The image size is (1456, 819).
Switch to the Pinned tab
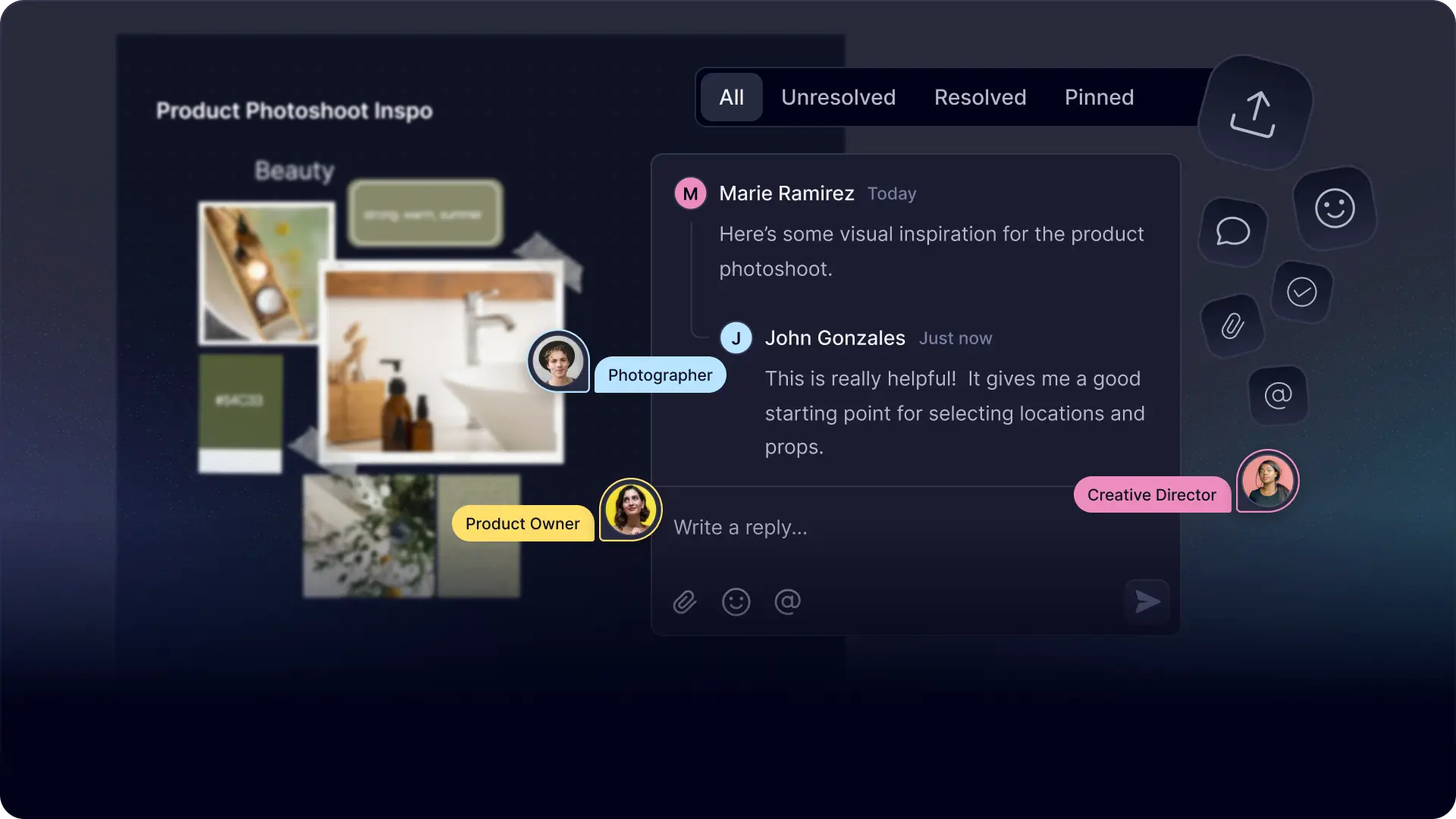tap(1099, 97)
